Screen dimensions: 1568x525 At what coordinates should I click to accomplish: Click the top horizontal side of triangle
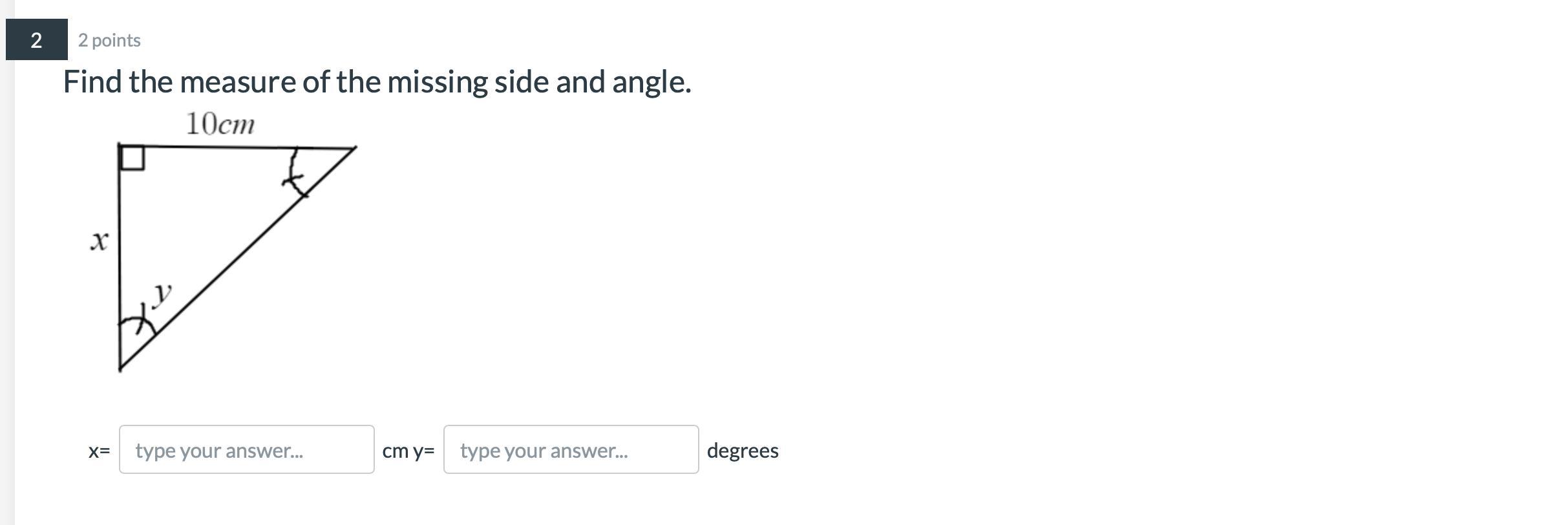pyautogui.click(x=213, y=147)
